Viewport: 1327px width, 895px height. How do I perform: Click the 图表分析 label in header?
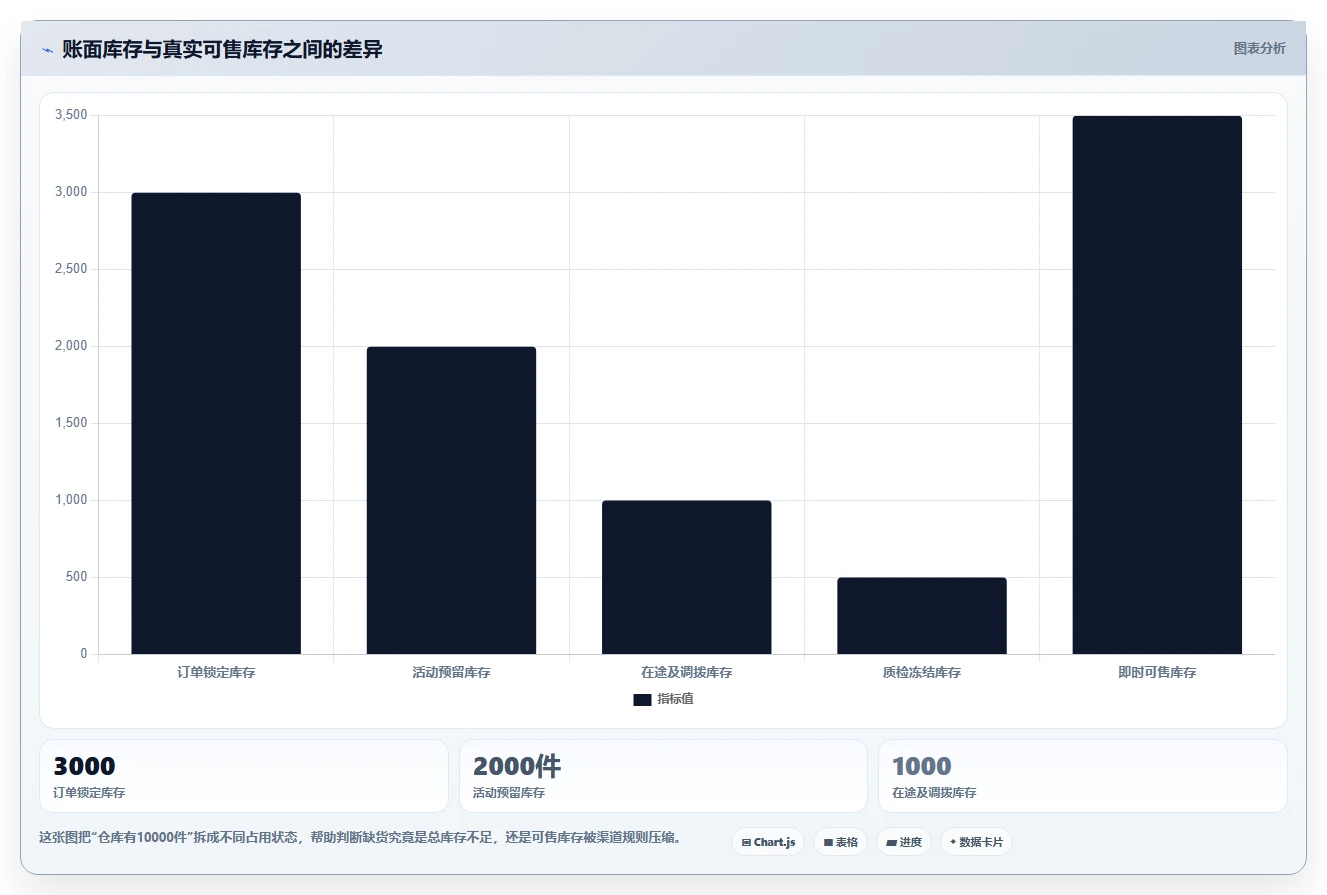(x=1259, y=48)
